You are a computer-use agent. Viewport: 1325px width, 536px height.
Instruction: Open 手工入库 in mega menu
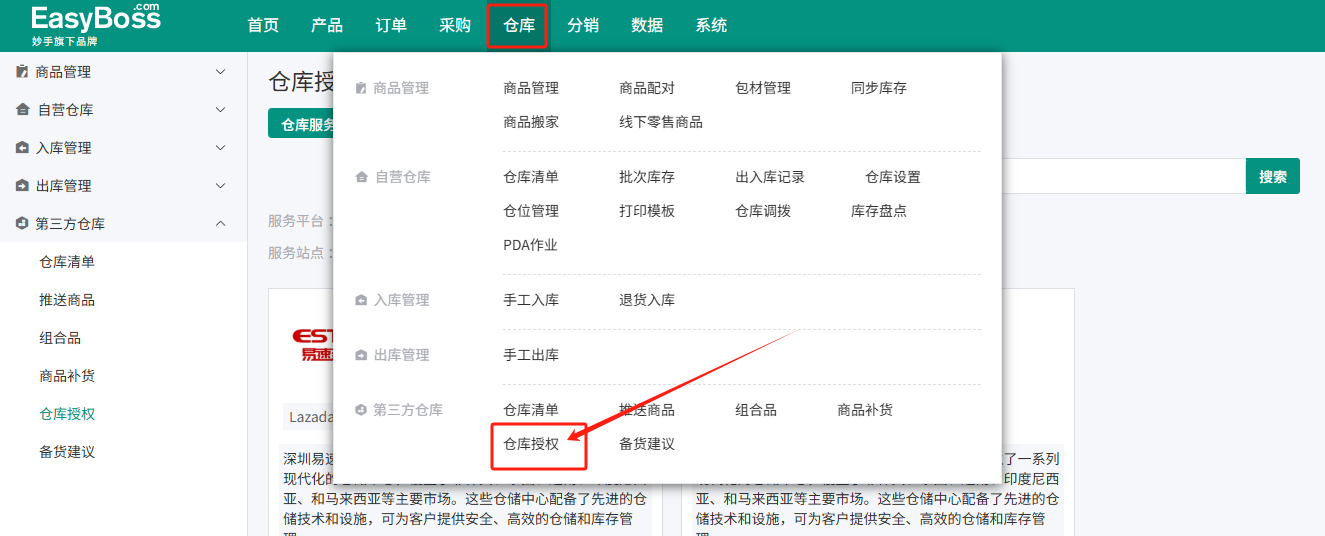pos(531,300)
